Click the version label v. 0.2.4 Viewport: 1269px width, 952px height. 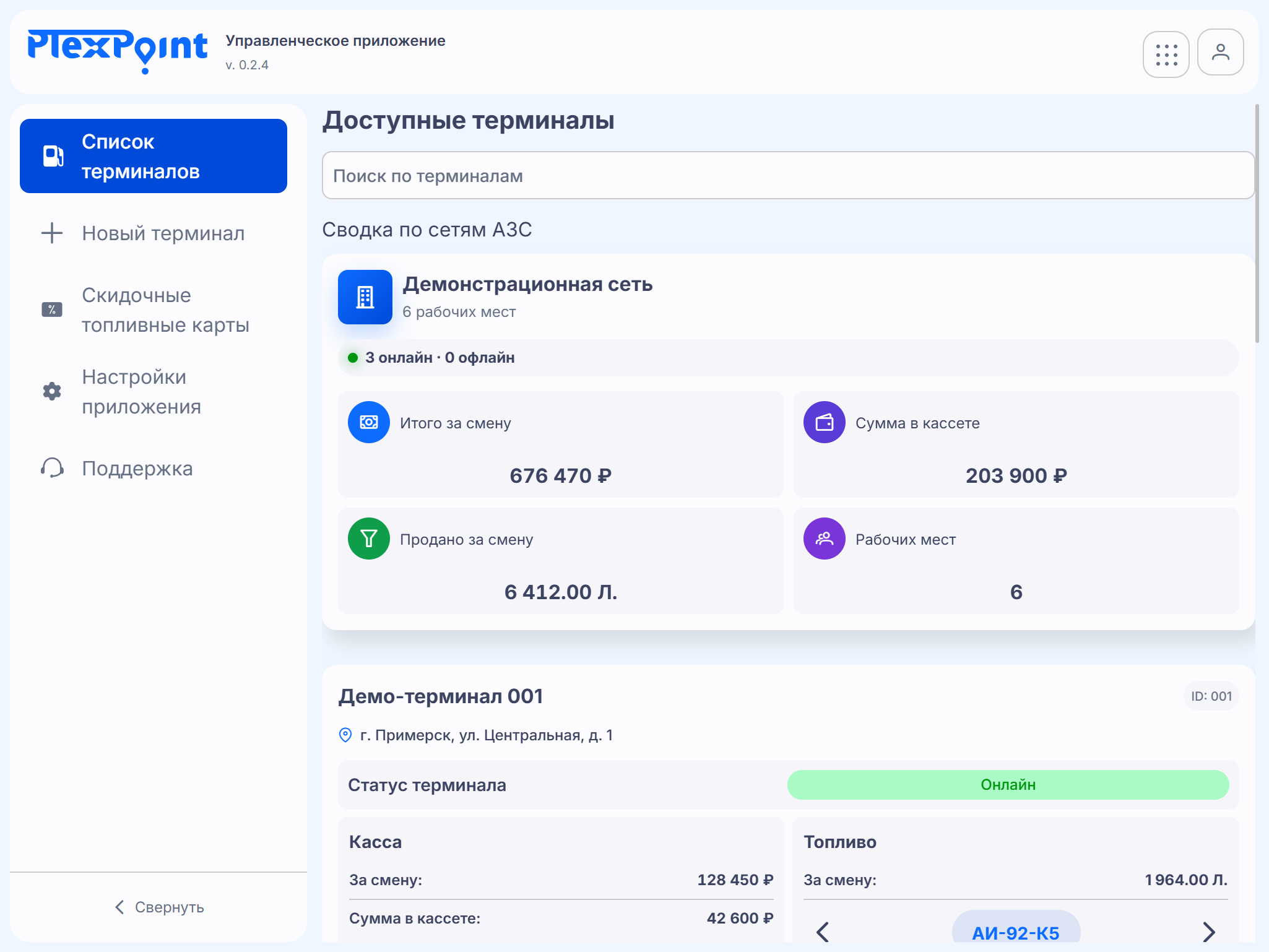coord(247,65)
